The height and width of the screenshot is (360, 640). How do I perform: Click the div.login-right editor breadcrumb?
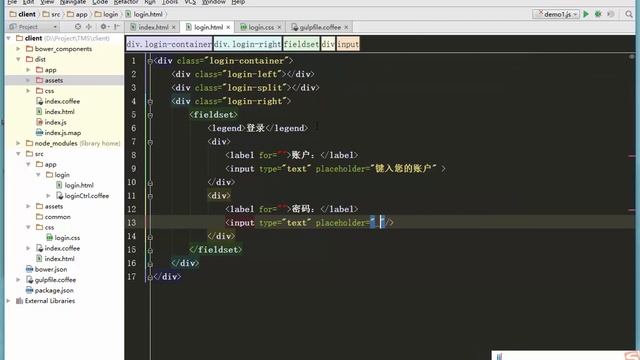click(247, 44)
